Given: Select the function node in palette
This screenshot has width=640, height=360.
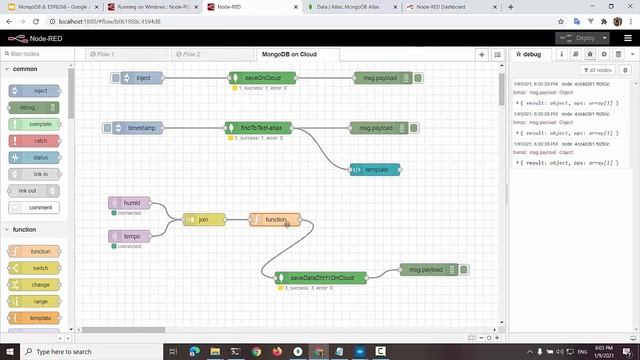Looking at the screenshot, I should point(34,251).
